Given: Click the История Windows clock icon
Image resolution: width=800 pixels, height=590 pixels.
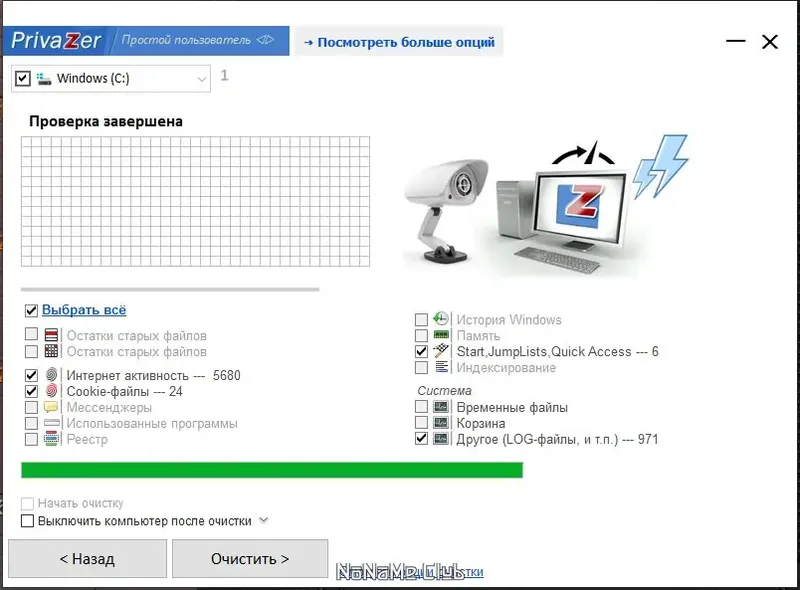Looking at the screenshot, I should point(441,319).
